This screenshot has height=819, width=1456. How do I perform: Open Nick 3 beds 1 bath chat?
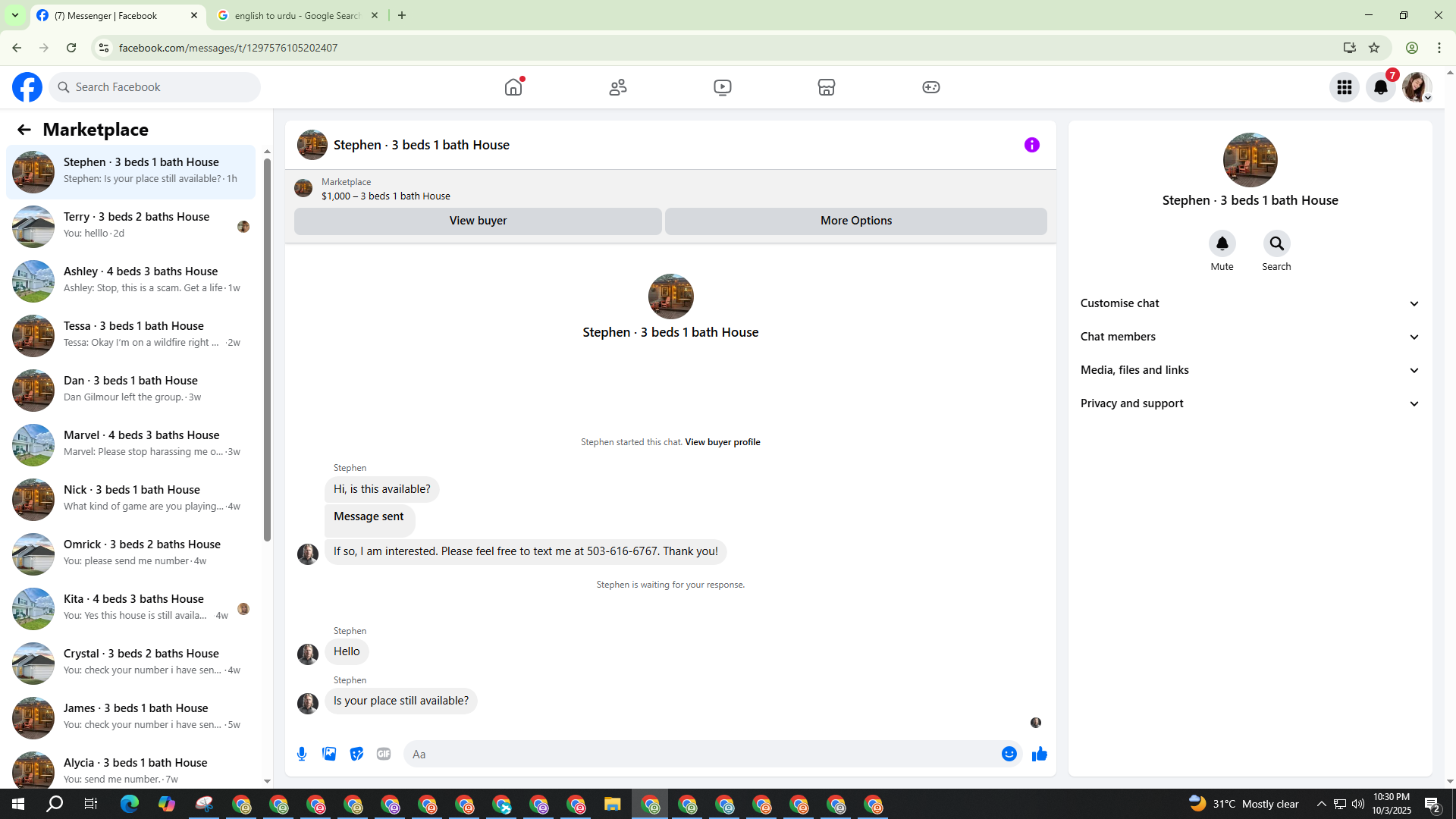(x=130, y=500)
